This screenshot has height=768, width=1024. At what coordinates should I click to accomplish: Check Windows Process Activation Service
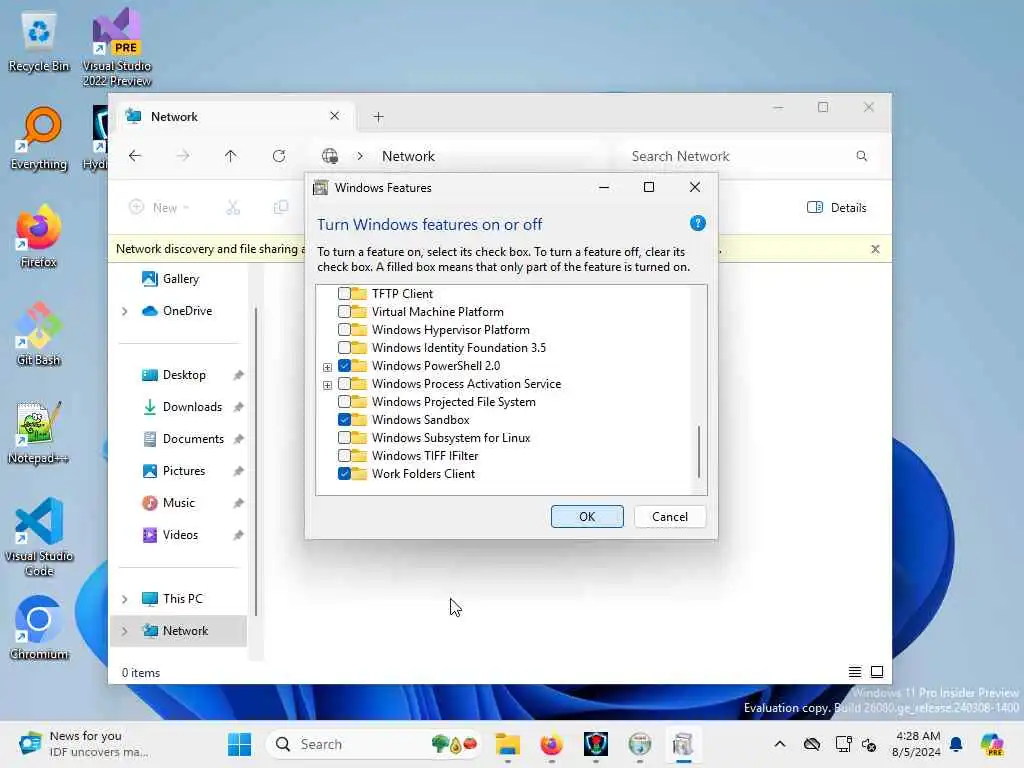click(344, 384)
